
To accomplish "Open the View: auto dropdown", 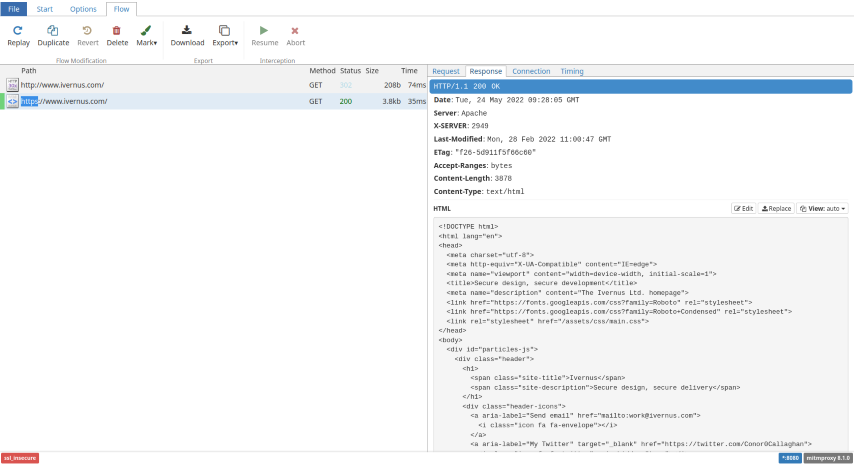I will (x=823, y=208).
